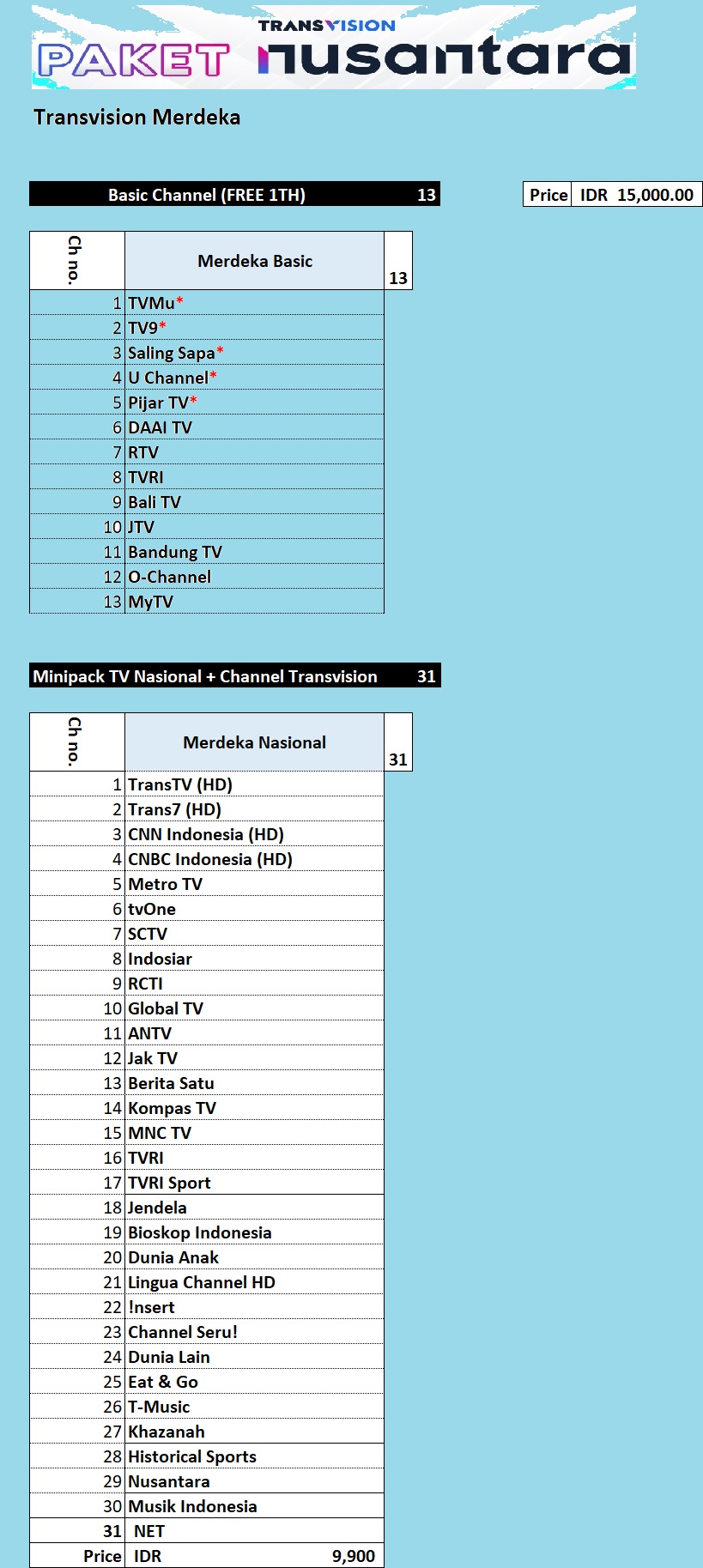Select the 'Dunia Lain' channel cell

[x=254, y=1356]
